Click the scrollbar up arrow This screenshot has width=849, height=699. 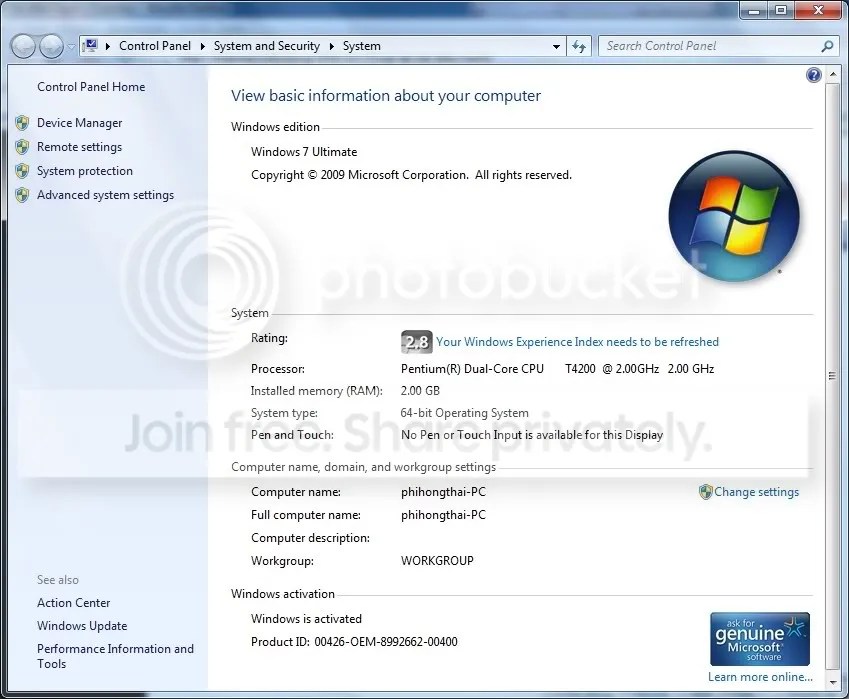coord(832,76)
